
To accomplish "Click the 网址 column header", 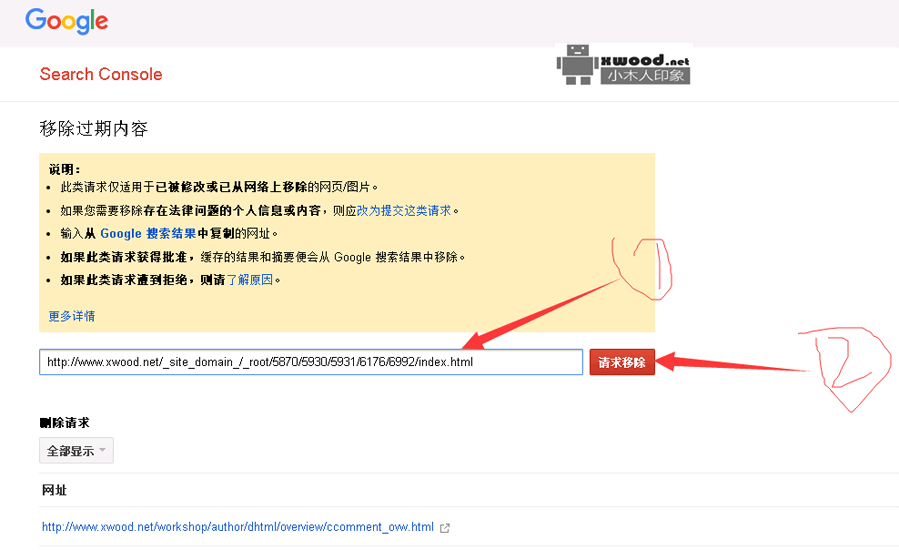I will (x=54, y=490).
